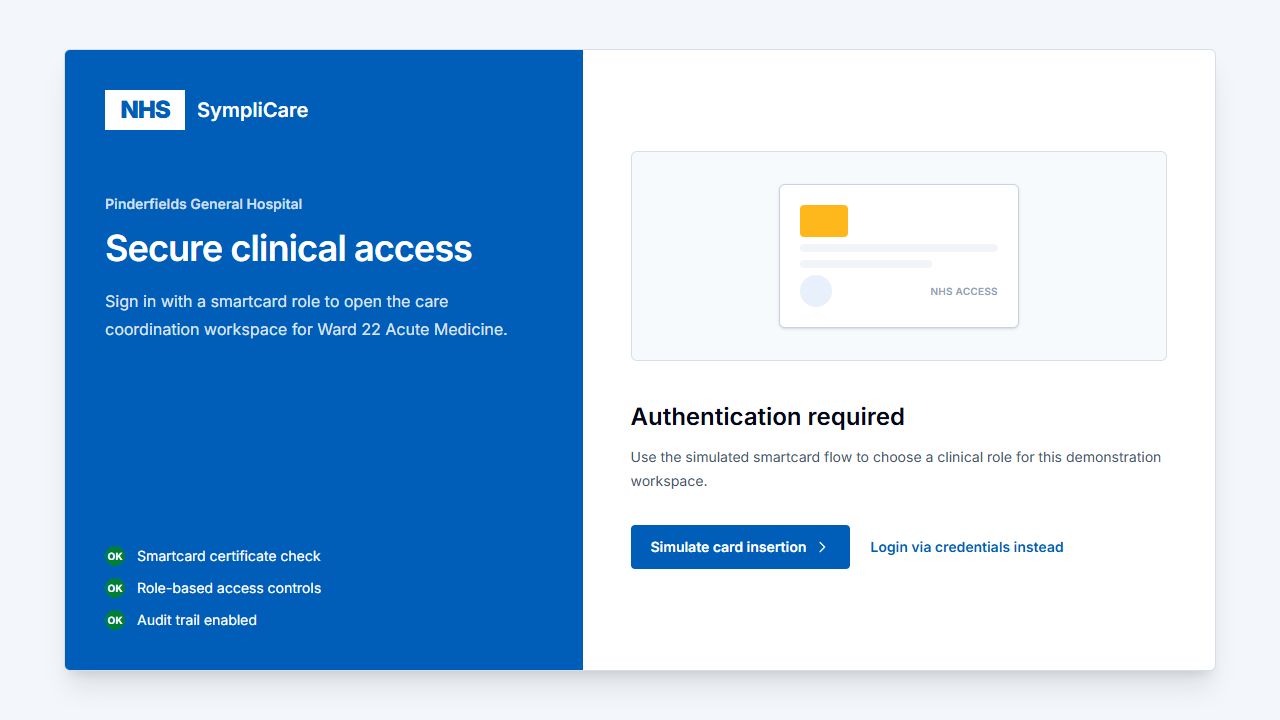The image size is (1280, 720).
Task: Click the Simulate card insertion button
Action: (740, 547)
